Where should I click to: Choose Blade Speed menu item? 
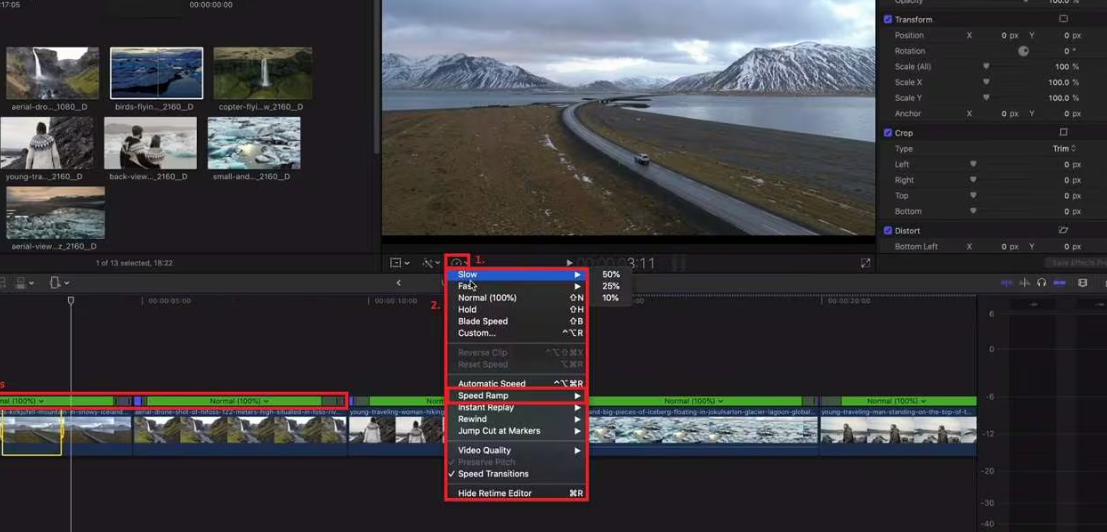(516, 321)
